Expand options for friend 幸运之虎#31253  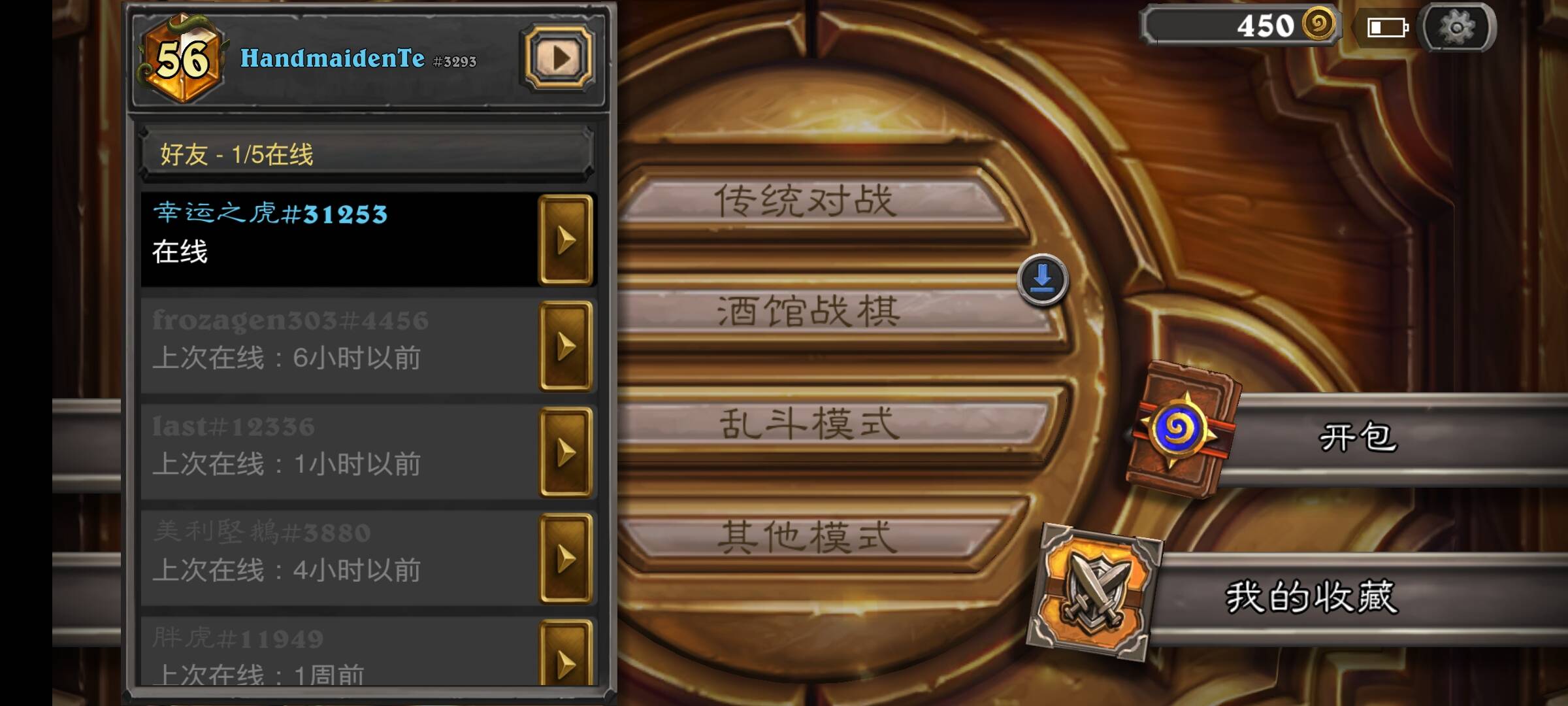[x=566, y=240]
